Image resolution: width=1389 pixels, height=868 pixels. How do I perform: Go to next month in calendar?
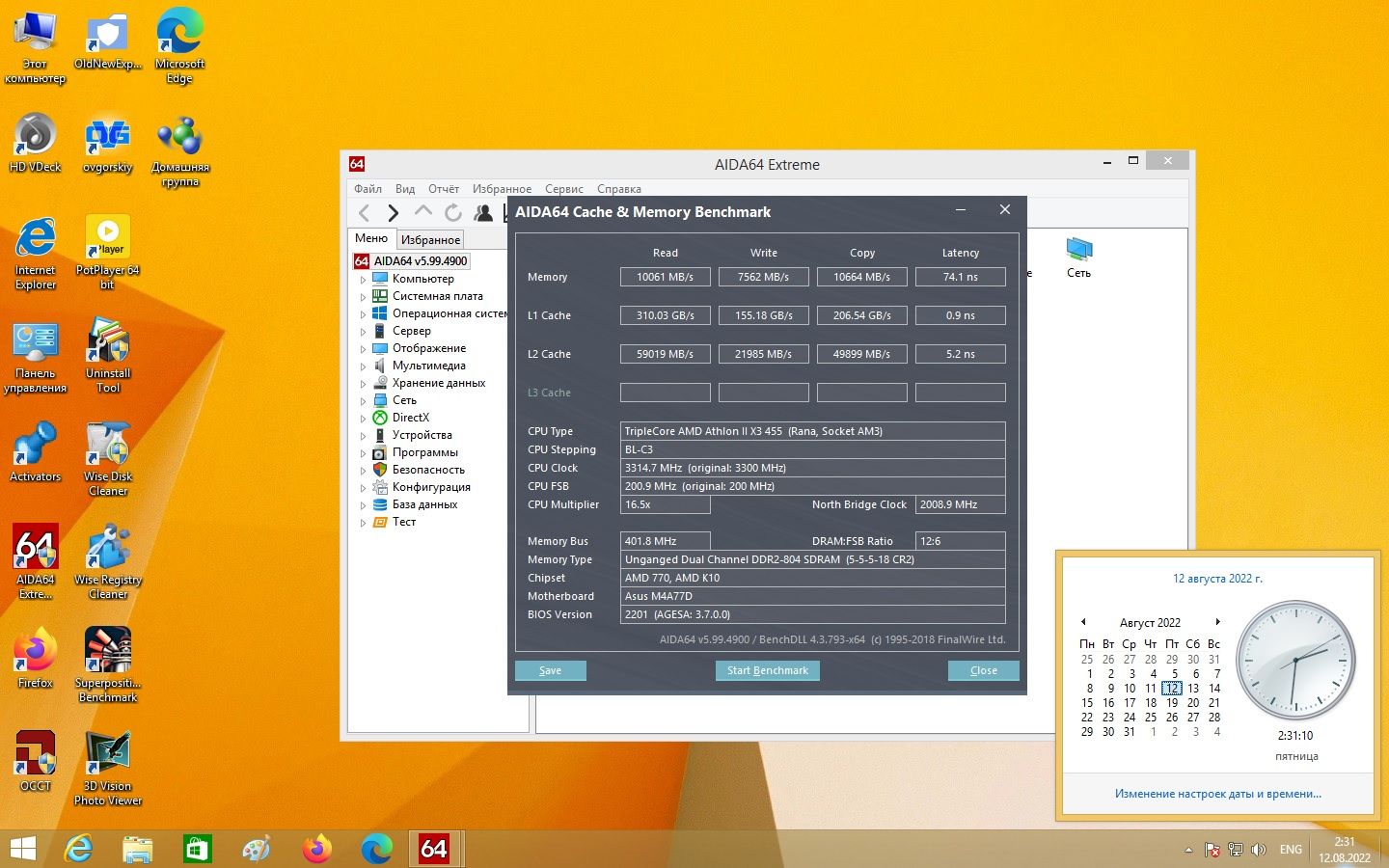point(1217,622)
